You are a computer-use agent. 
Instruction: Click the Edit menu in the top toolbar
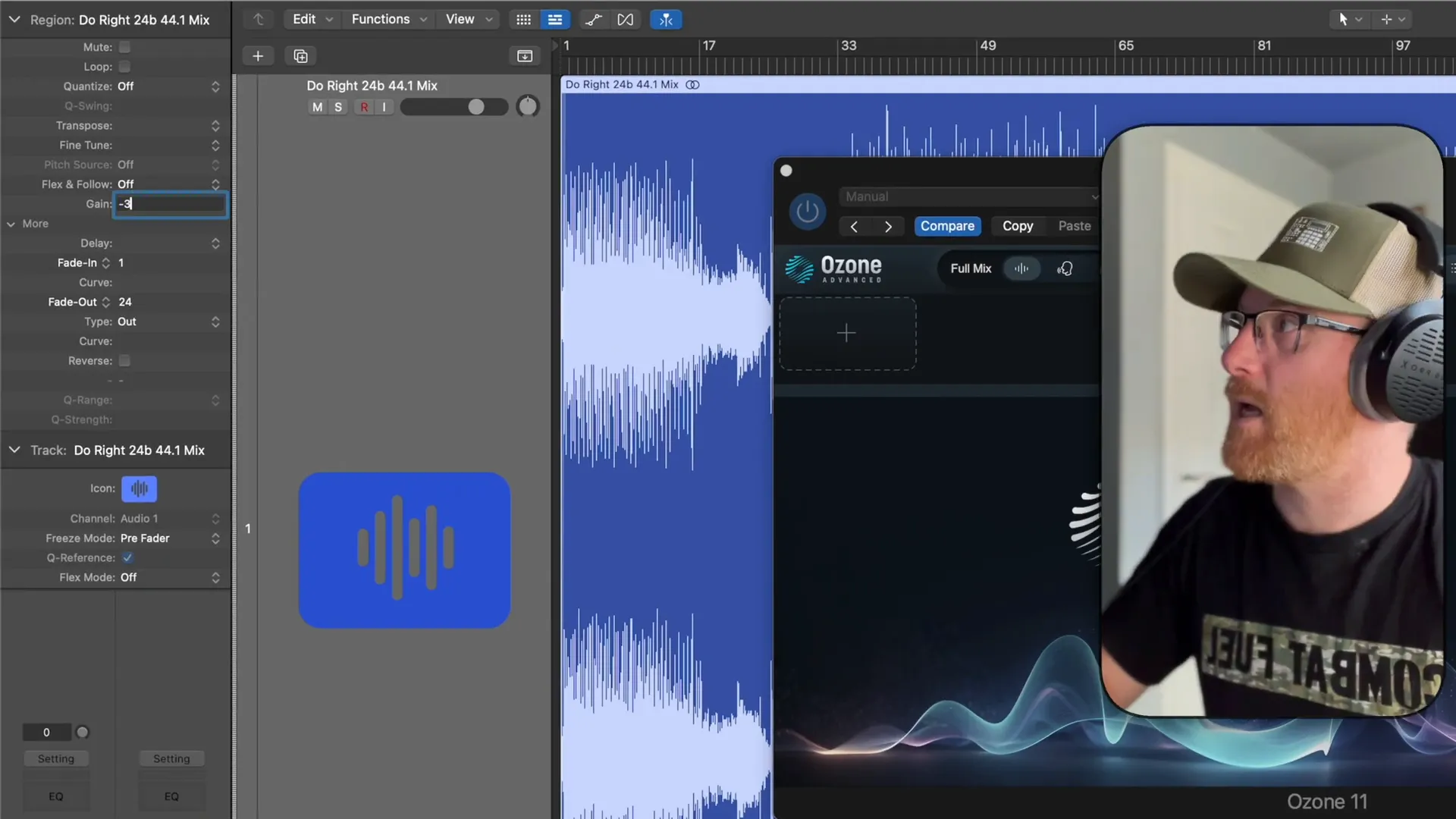coord(303,19)
